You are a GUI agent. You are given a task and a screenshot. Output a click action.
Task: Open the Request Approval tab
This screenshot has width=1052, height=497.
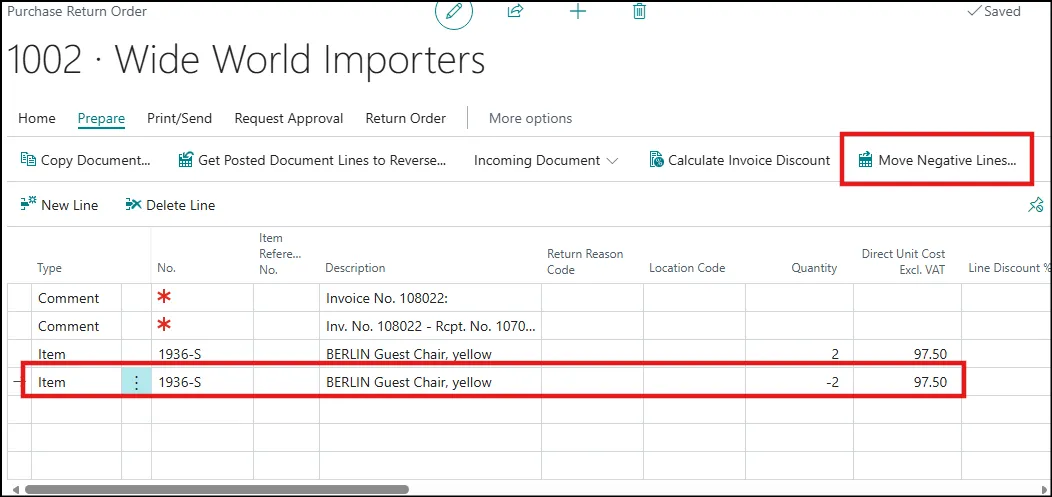coord(288,118)
